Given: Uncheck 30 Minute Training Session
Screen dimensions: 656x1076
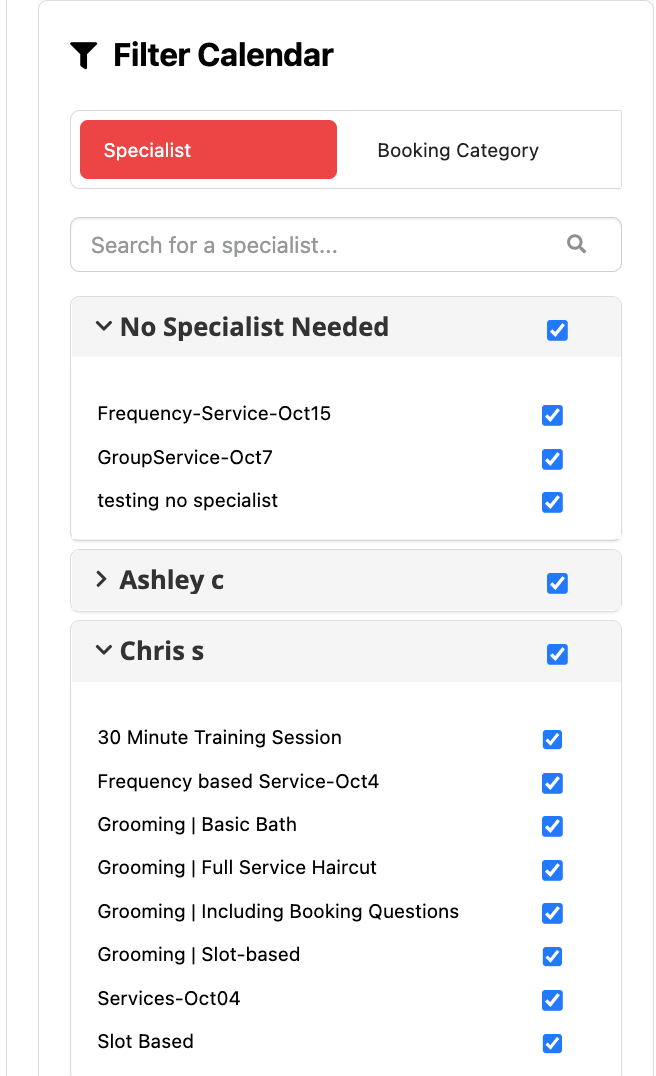Looking at the screenshot, I should pos(552,740).
